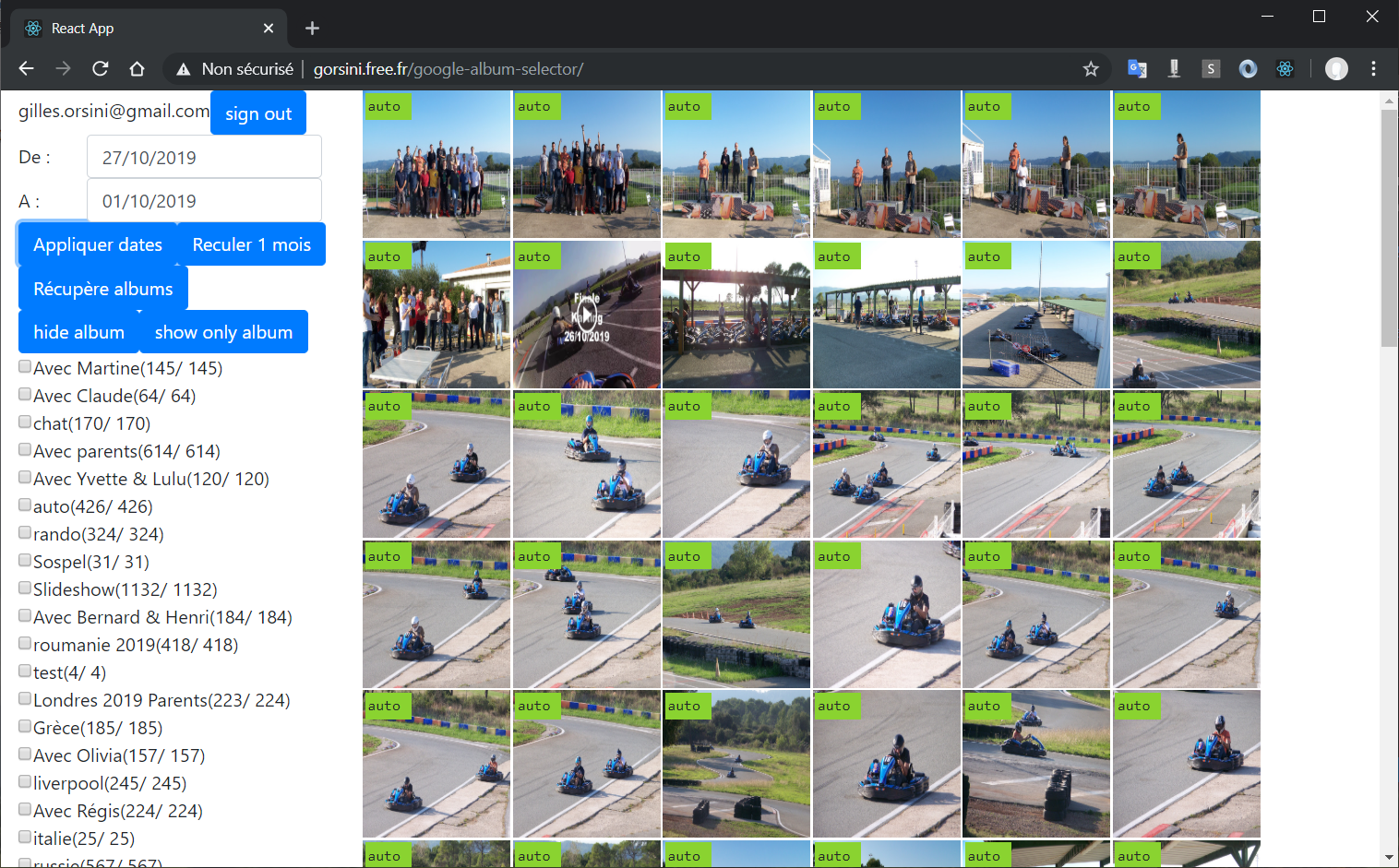Open the lone driver close-up karting photo
1399x868 pixels.
point(887,614)
